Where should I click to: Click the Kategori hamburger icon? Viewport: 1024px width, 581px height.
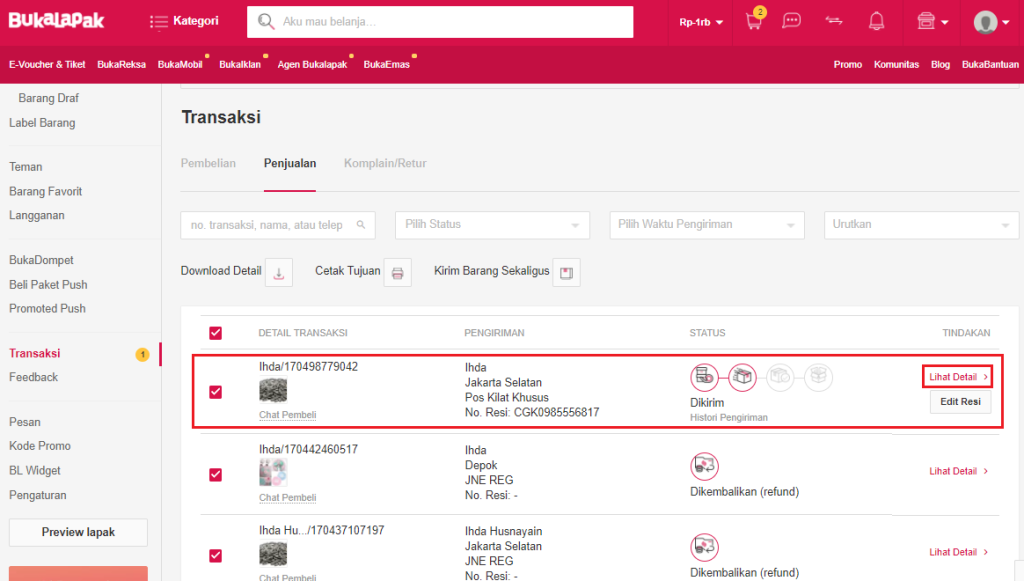(158, 22)
